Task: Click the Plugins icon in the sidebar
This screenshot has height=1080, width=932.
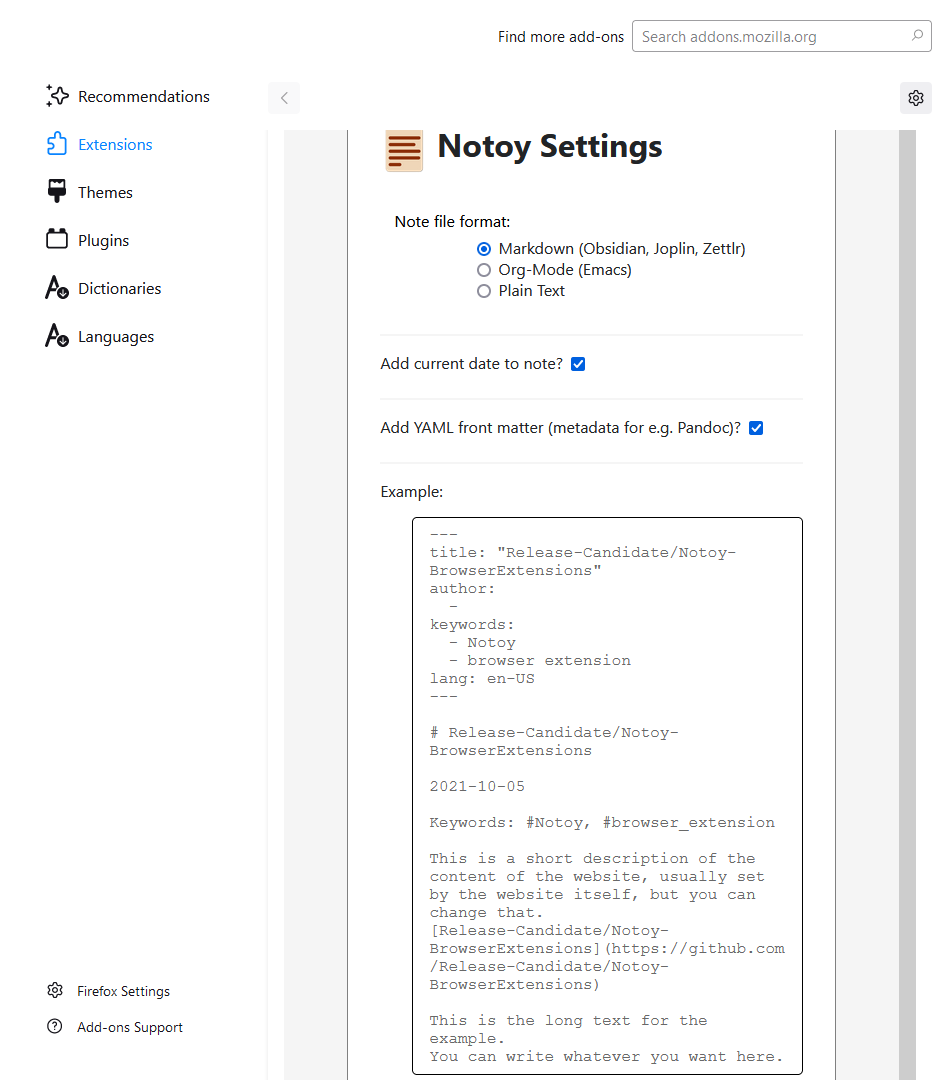Action: [57, 240]
